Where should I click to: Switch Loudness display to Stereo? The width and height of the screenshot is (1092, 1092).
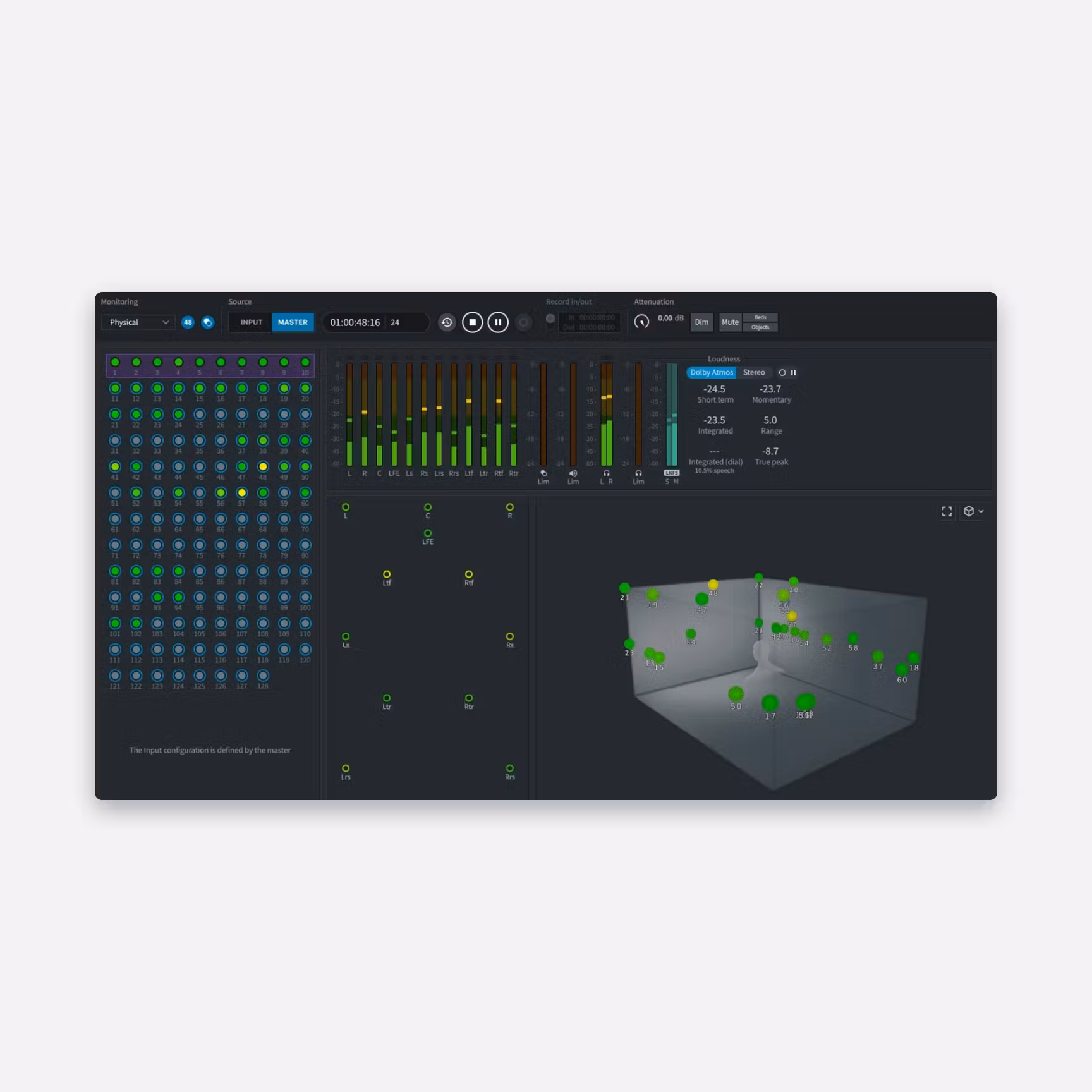[755, 373]
